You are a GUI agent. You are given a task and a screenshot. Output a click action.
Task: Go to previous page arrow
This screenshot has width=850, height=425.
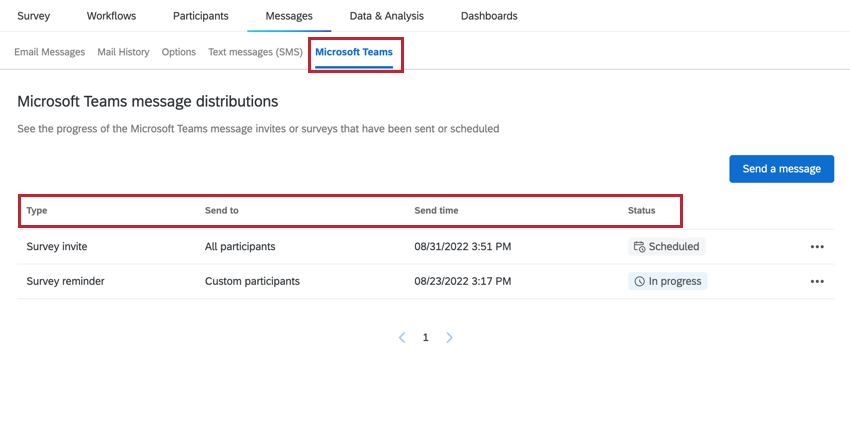[x=402, y=338]
